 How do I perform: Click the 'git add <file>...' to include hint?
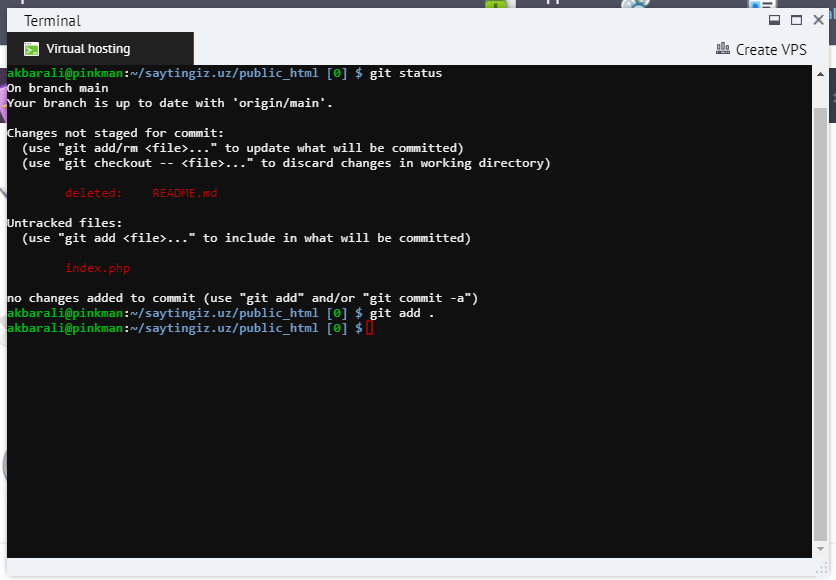246,238
